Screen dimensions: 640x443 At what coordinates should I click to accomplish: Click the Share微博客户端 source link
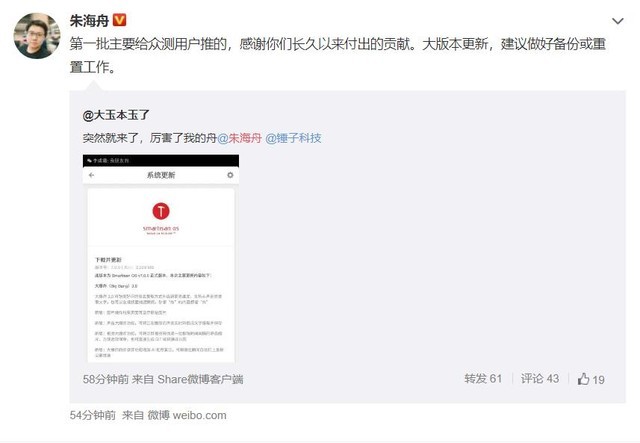coord(200,379)
